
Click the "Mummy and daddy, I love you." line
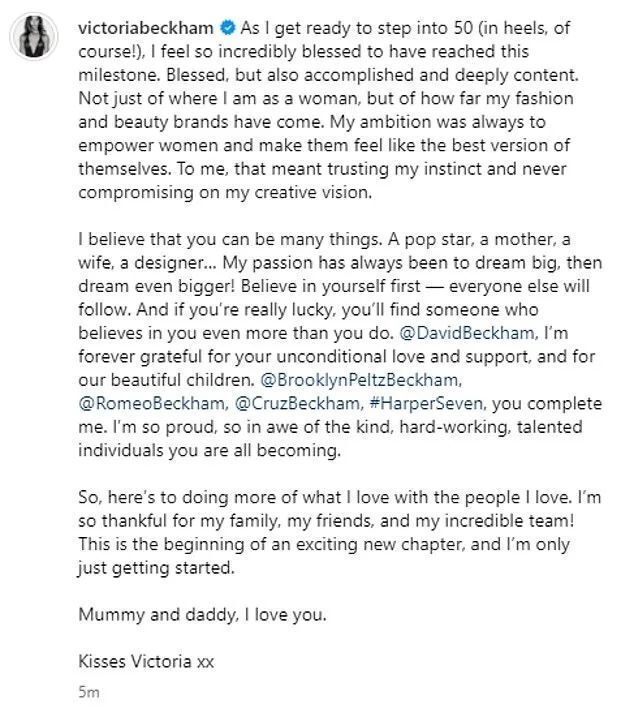click(182, 614)
